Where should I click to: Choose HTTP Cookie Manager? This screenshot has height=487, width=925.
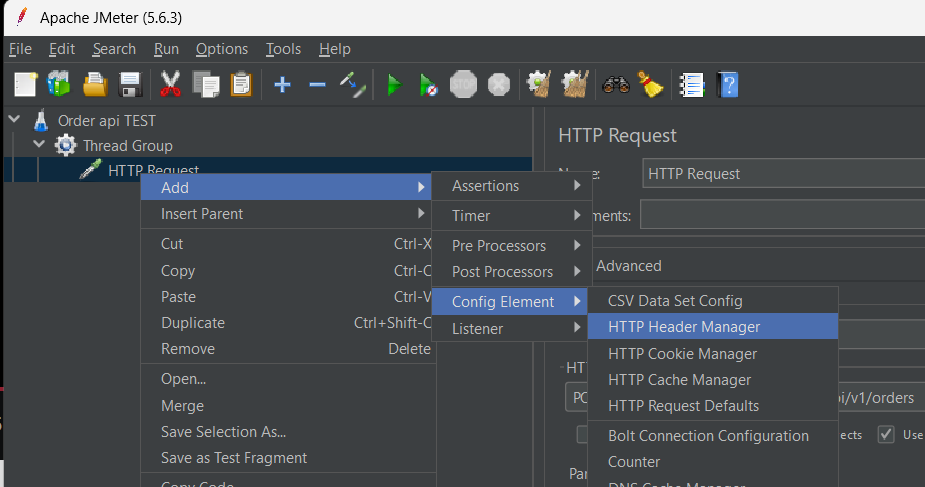pos(713,354)
